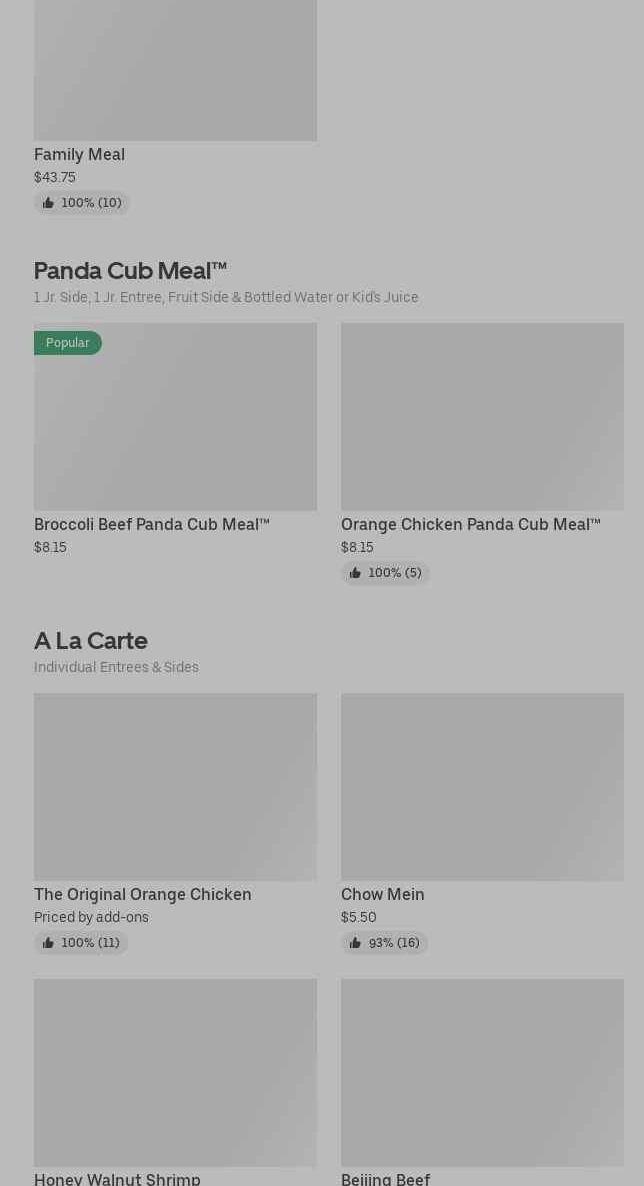Select the Chow Mein image
This screenshot has height=1186, width=644.
click(x=482, y=787)
